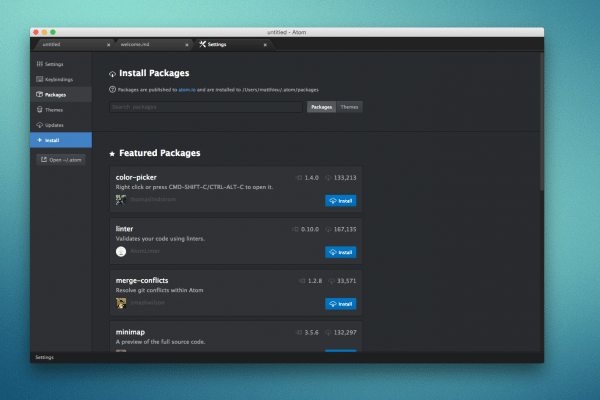This screenshot has height=400, width=600.
Task: Install the color-picker package
Action: tap(340, 200)
